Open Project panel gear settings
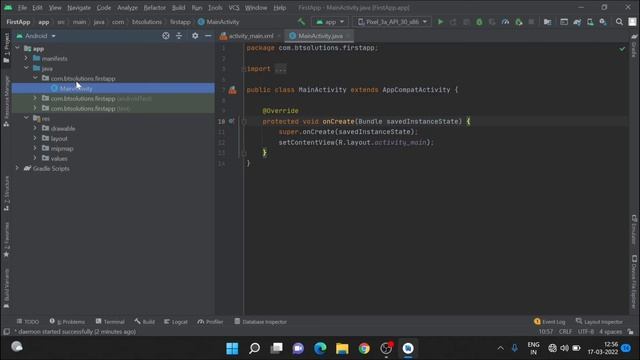Viewport: 640px width, 360px height. coord(195,36)
